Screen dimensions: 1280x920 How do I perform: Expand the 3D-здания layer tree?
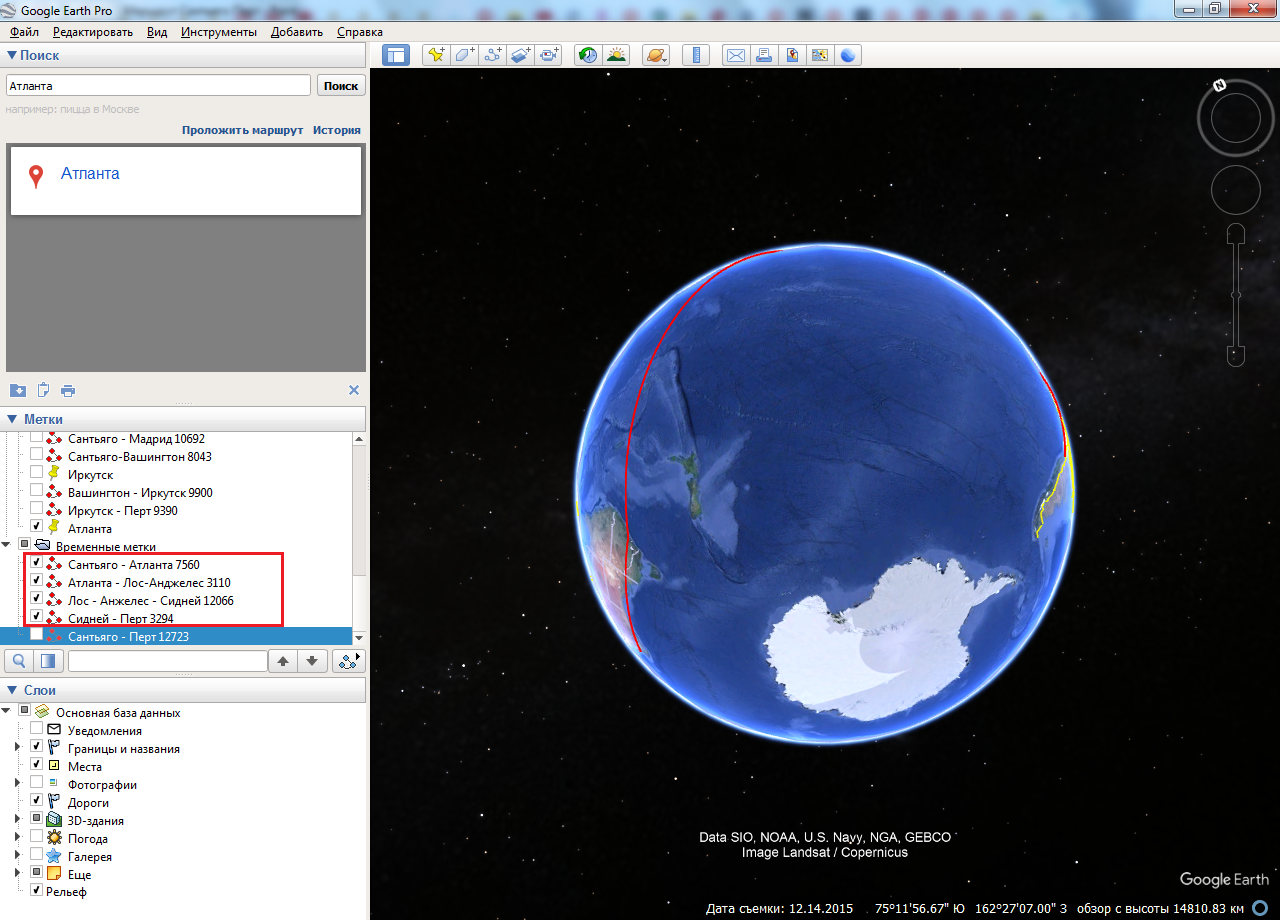[16, 820]
